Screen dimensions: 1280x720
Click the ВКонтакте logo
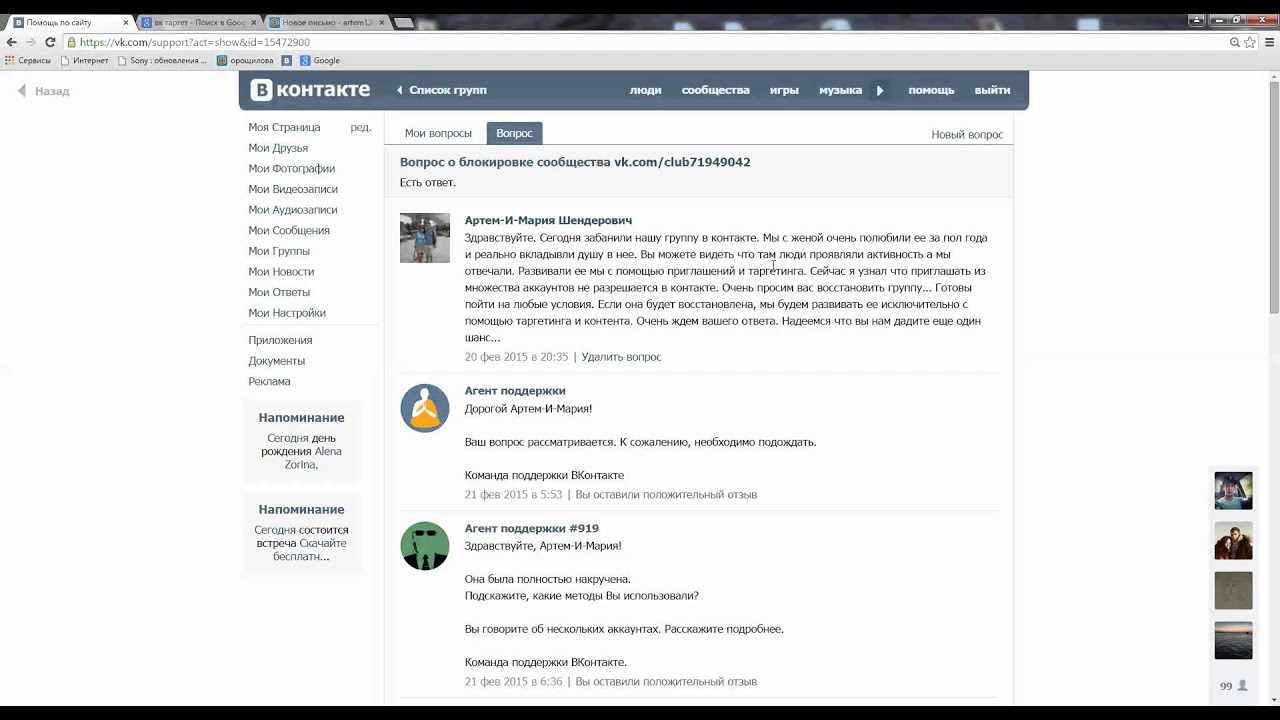(310, 90)
